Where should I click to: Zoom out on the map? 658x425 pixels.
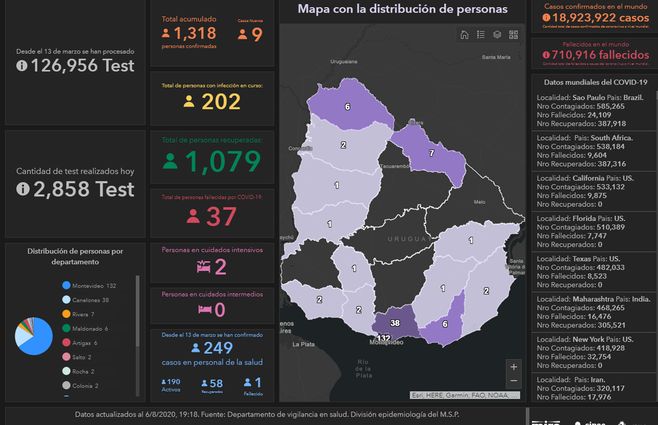513,381
